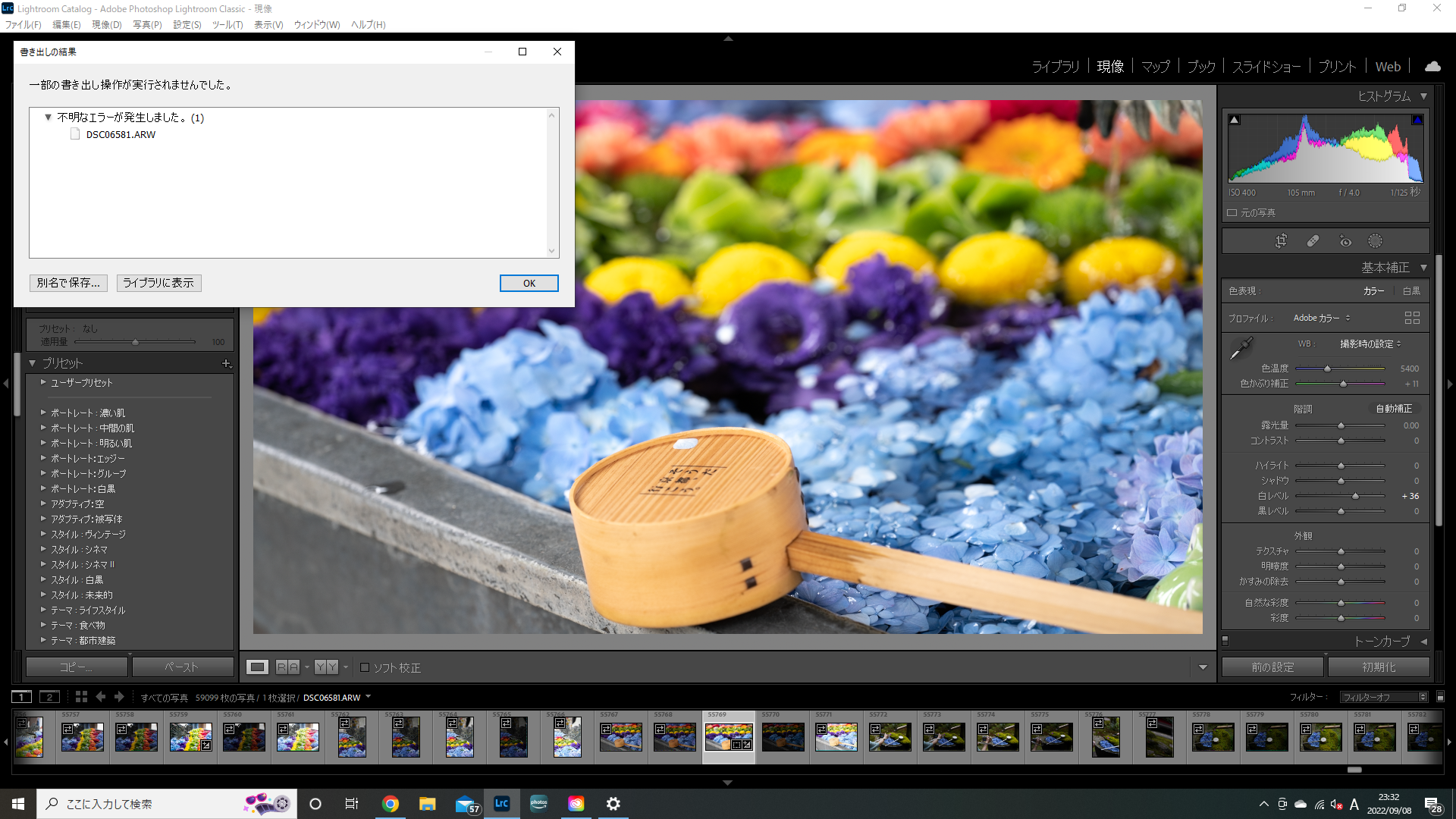This screenshot has height=819, width=1456.
Task: Select the Red Eye Correction tool
Action: coord(1345,240)
